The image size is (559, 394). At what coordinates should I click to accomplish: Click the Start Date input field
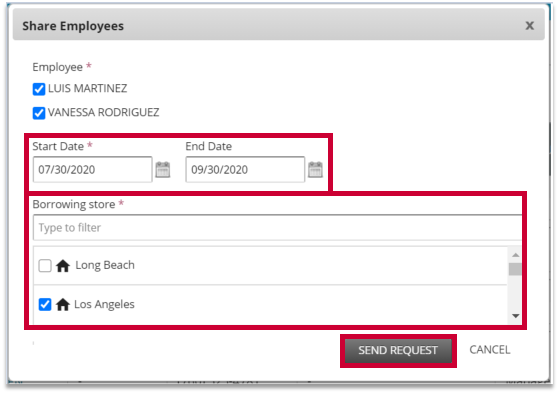93,169
